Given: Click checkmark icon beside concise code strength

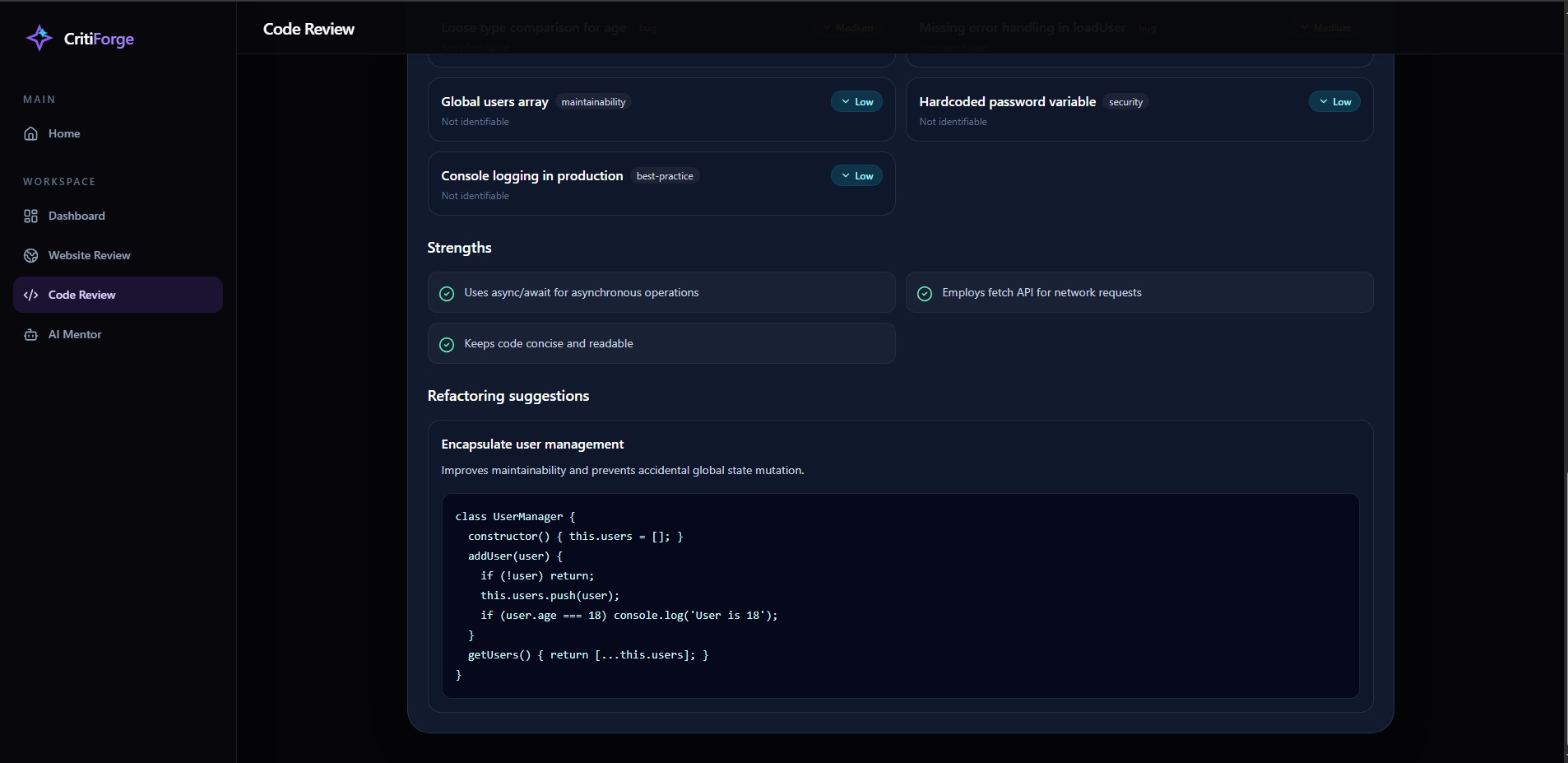Looking at the screenshot, I should [447, 344].
